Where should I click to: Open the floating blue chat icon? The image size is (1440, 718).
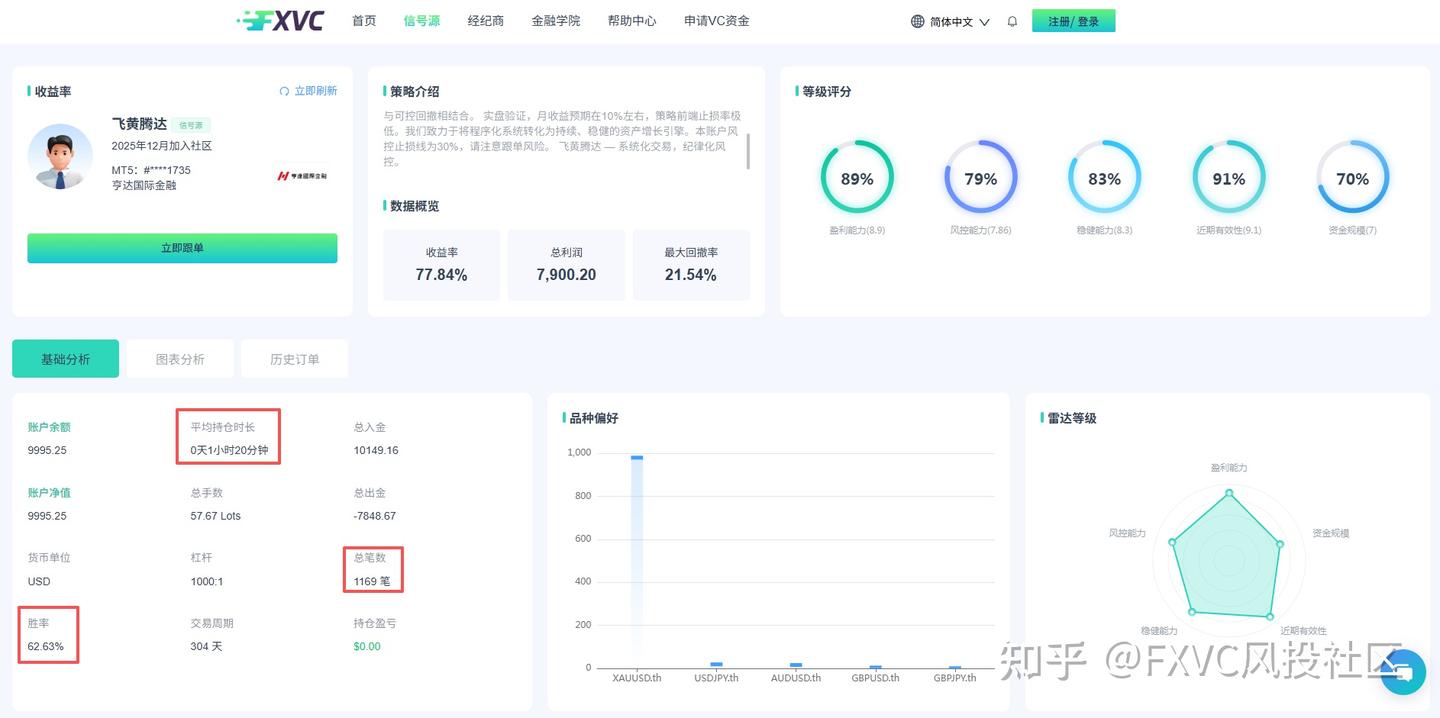(x=1402, y=672)
